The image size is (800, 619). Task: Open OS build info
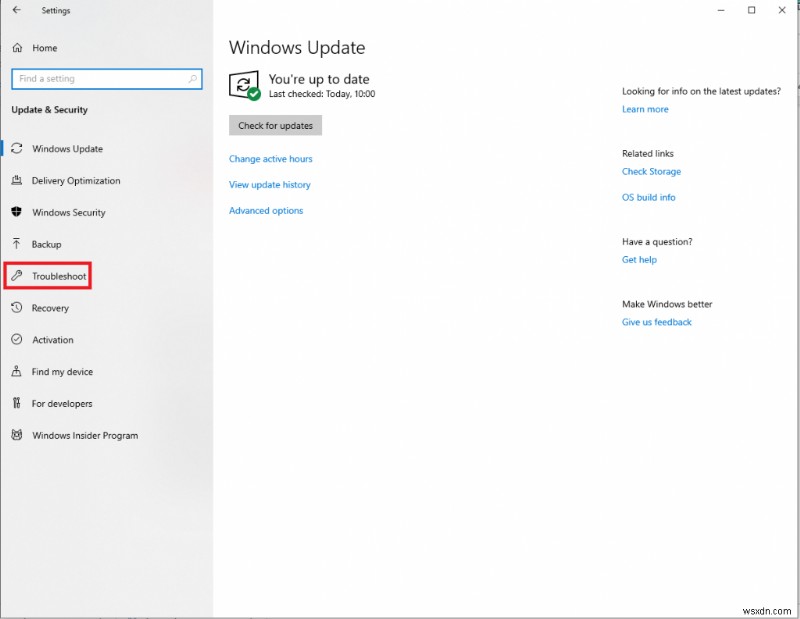[x=648, y=197]
